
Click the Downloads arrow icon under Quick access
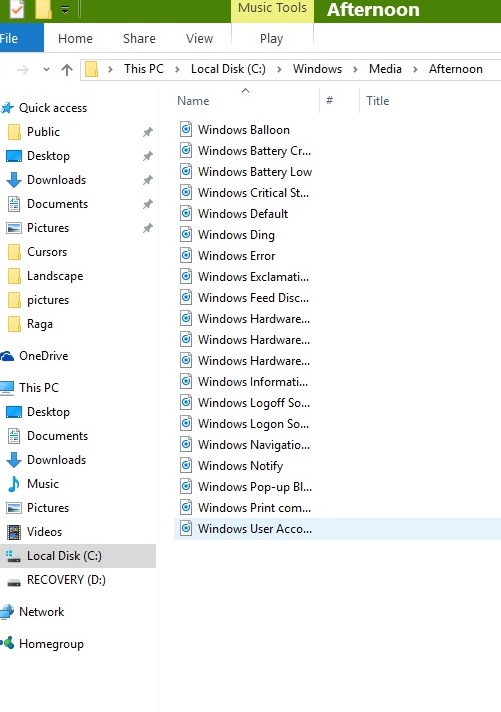coord(14,180)
